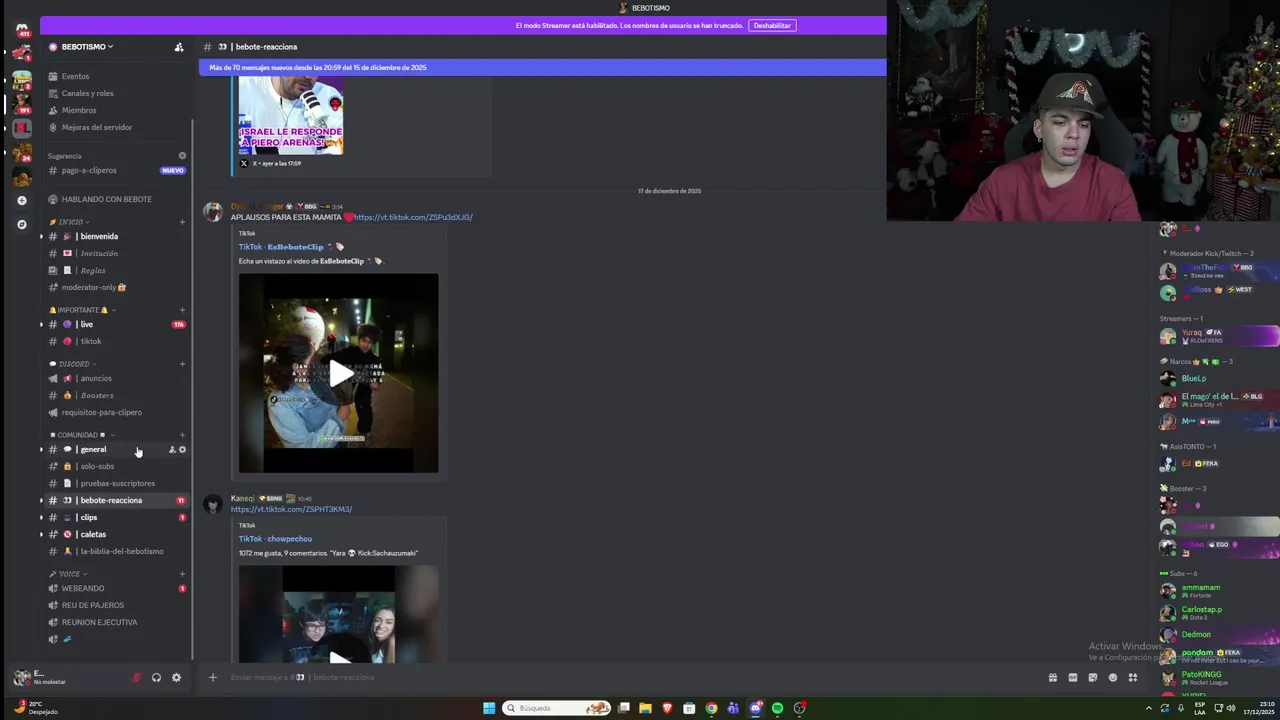Open the discover servers compass icon

coord(22,224)
